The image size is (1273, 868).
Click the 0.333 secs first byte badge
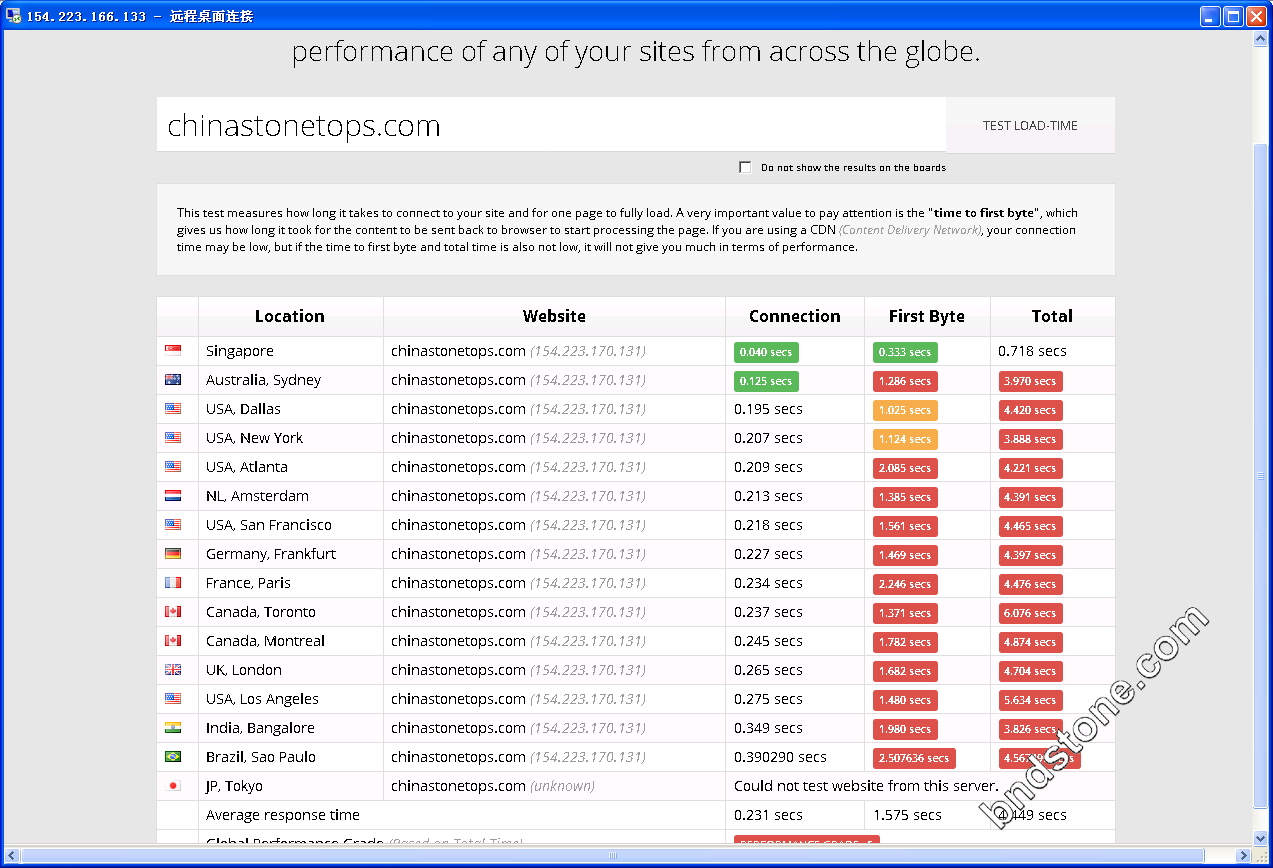pos(905,352)
